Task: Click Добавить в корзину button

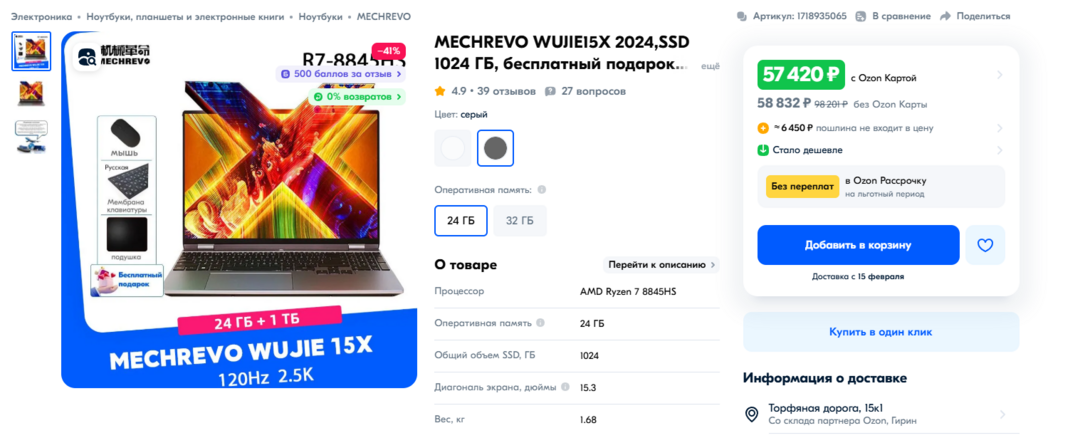Action: (859, 245)
